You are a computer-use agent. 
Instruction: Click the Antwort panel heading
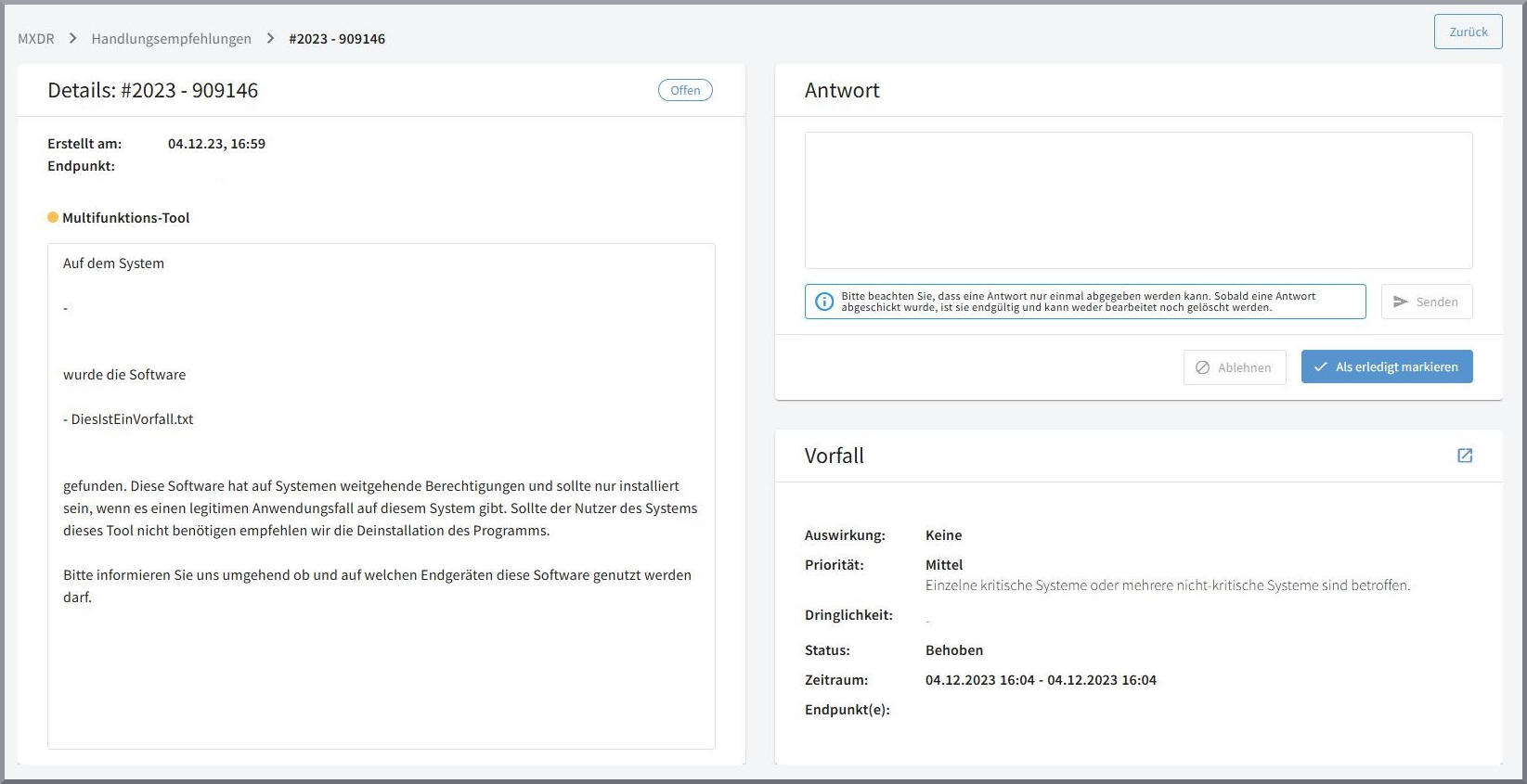[x=842, y=90]
